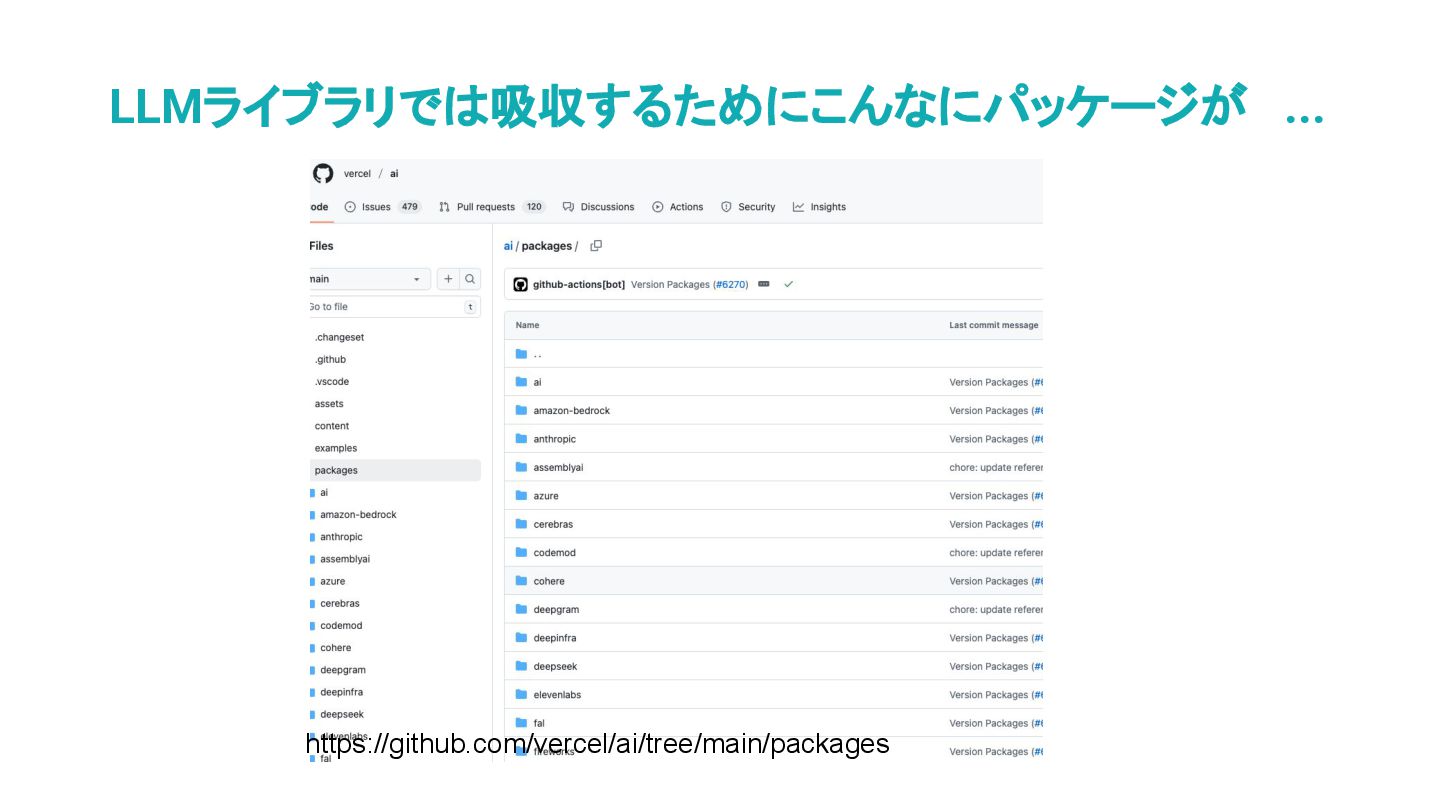Click the add file plus icon
The width and height of the screenshot is (1440, 810).
(448, 279)
